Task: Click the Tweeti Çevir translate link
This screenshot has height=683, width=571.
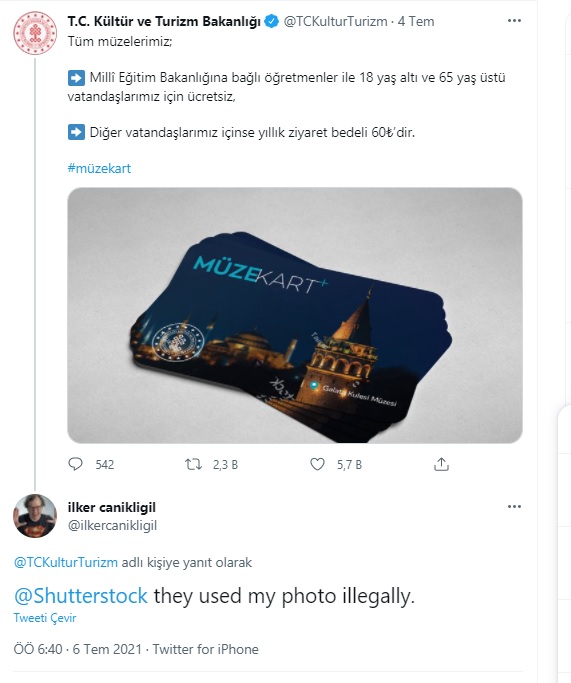Action: [45, 618]
